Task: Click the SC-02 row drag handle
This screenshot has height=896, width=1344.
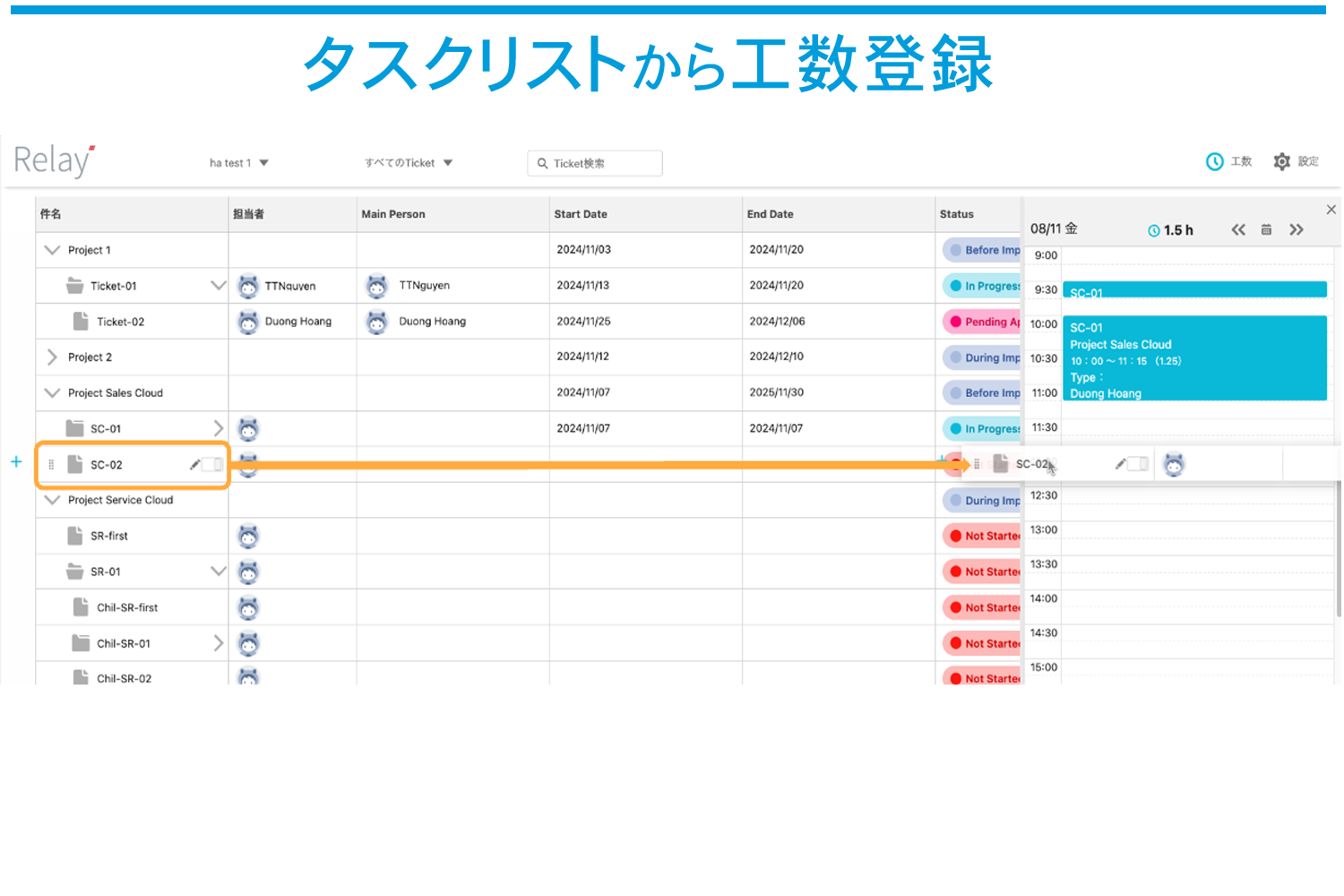Action: [x=51, y=465]
